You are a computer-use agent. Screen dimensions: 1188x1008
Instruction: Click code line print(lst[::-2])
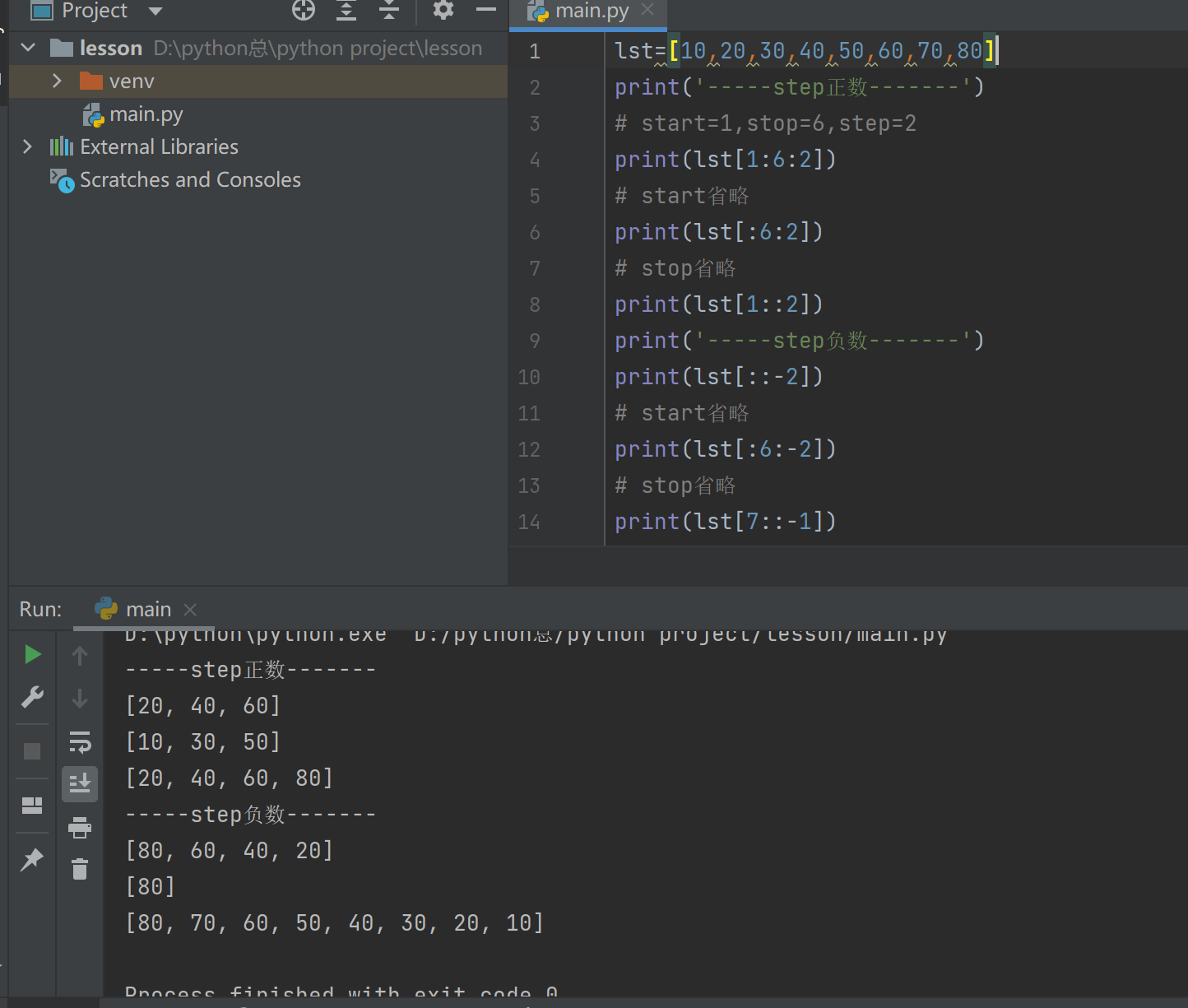coord(719,377)
